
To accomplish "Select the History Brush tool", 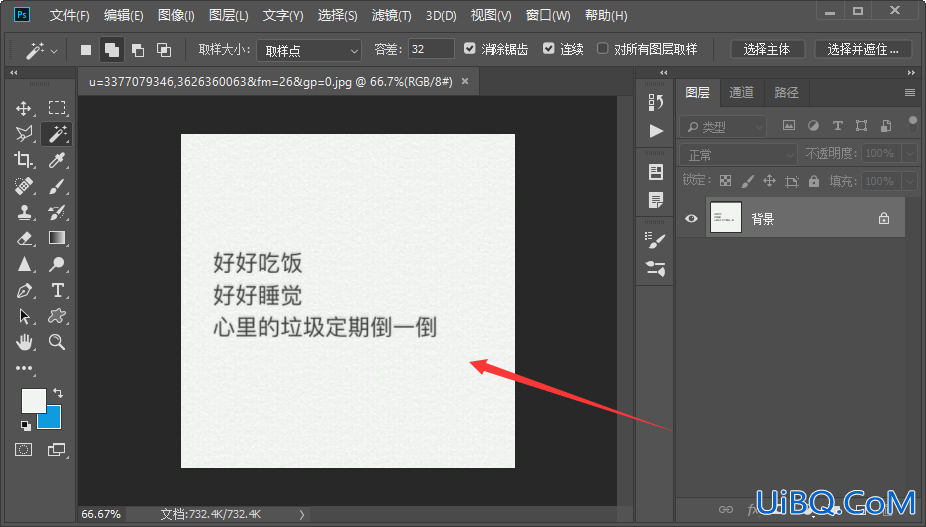I will tap(57, 212).
